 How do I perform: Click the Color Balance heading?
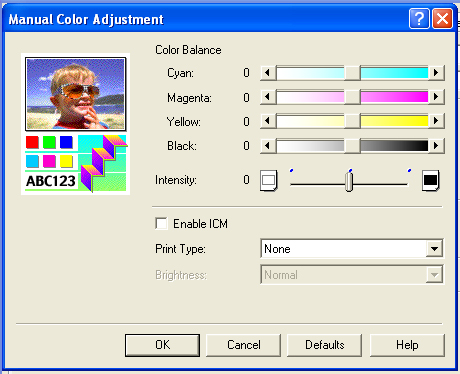point(188,50)
